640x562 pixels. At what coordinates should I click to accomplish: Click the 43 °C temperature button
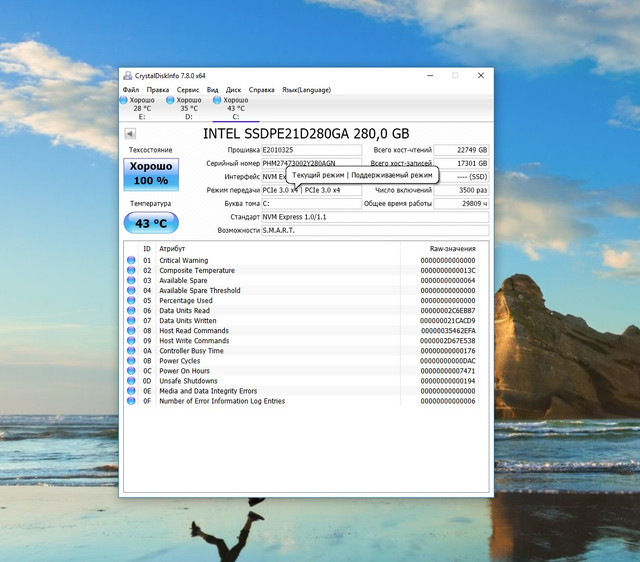[151, 223]
